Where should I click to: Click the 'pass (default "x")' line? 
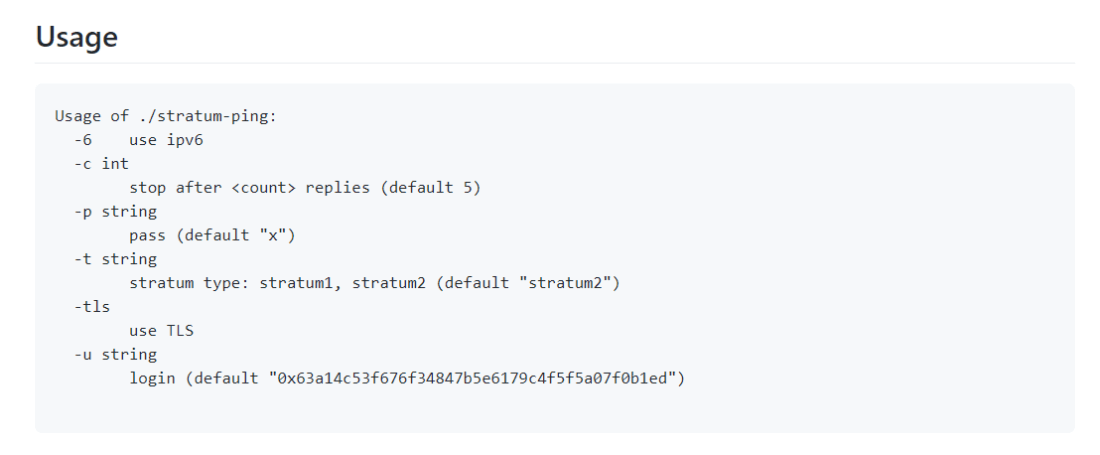(x=212, y=236)
